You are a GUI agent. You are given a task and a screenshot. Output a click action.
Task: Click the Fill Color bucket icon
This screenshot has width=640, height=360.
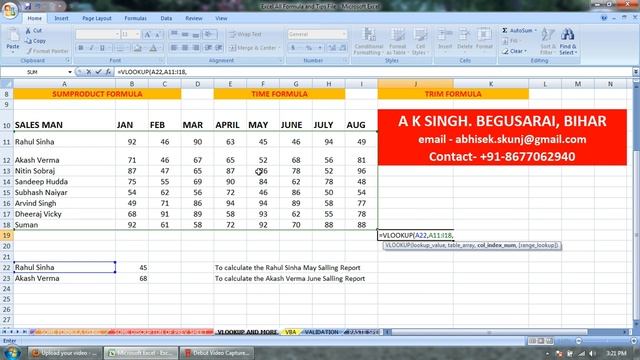pyautogui.click(x=138, y=48)
